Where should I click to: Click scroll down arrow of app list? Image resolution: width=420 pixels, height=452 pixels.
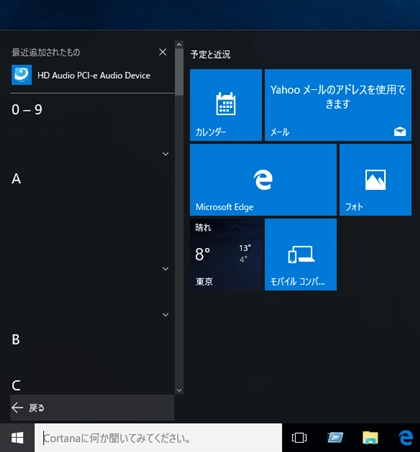pos(179,390)
